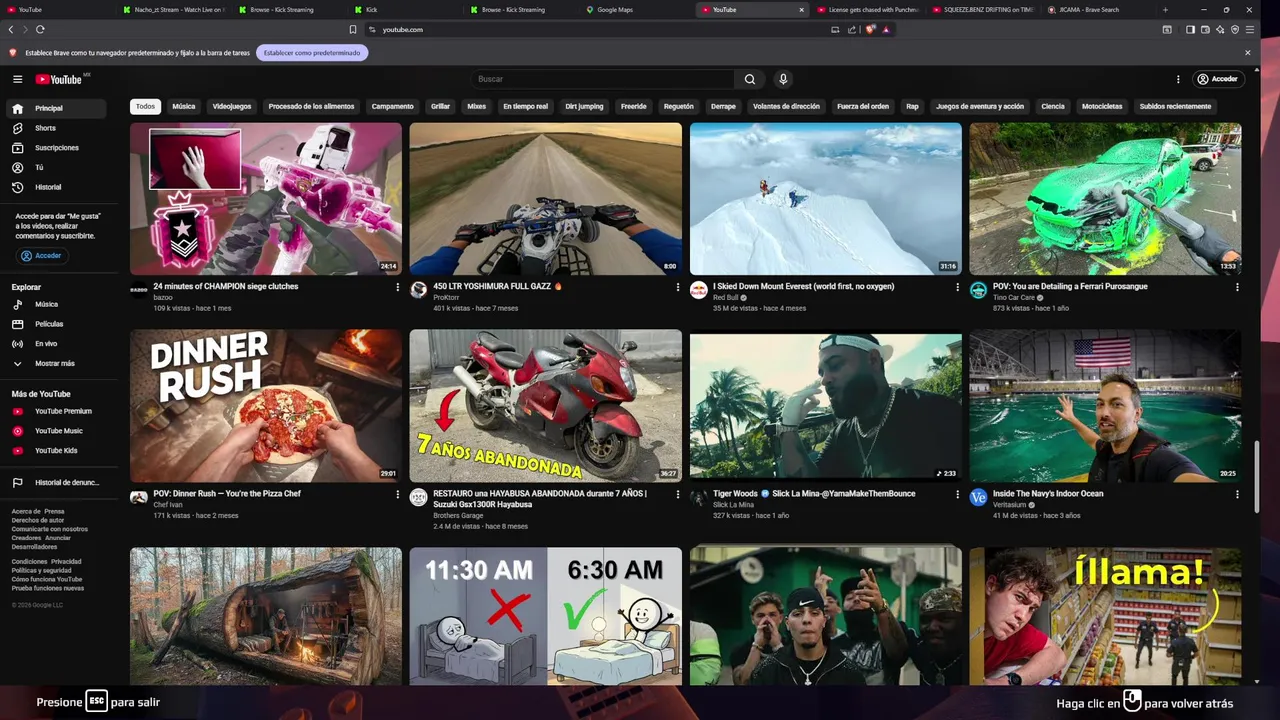Open the CHAMPION siege clutches video thumbnail
The image size is (1280, 720).
(x=266, y=199)
